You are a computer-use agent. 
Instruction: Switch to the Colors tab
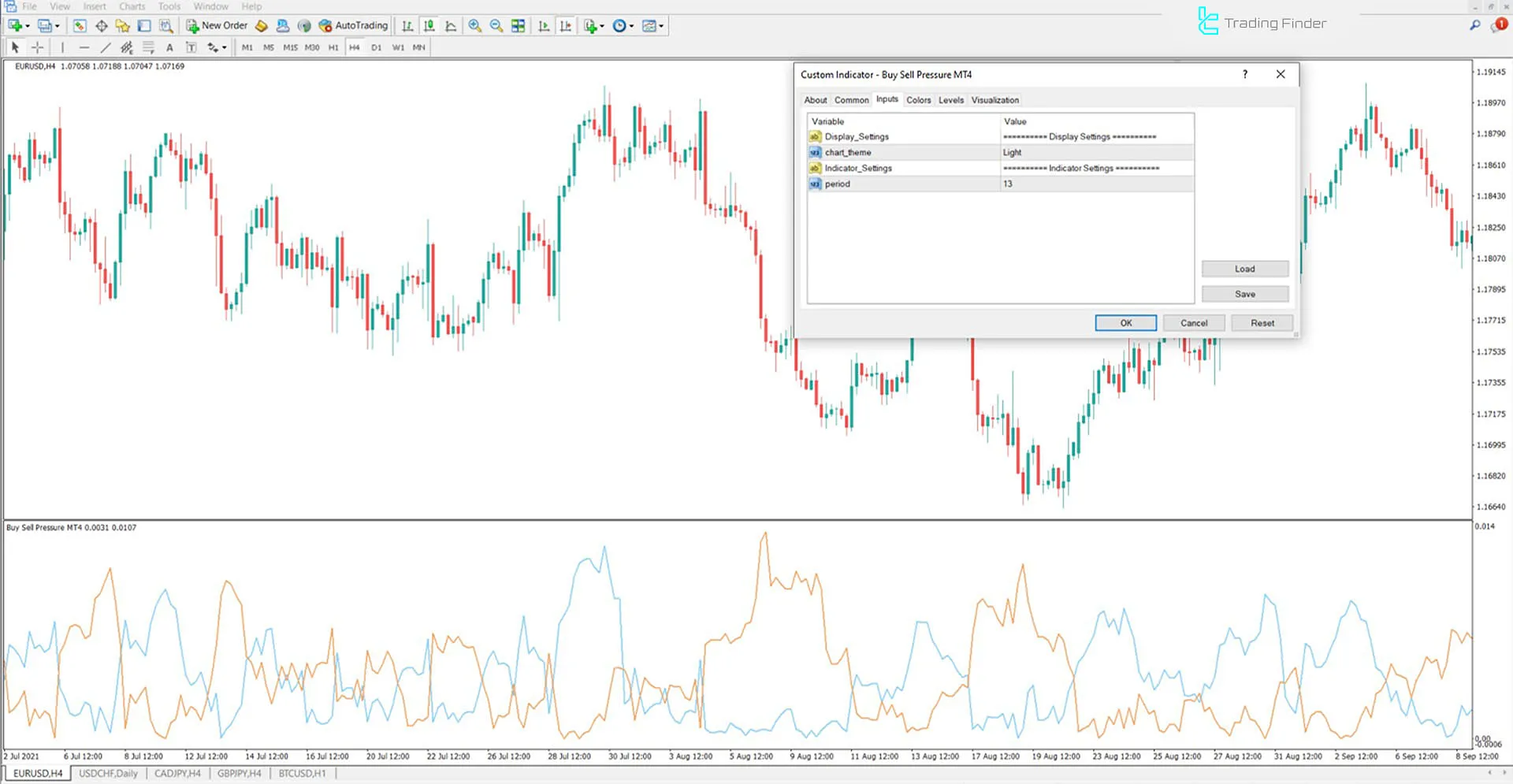point(918,100)
